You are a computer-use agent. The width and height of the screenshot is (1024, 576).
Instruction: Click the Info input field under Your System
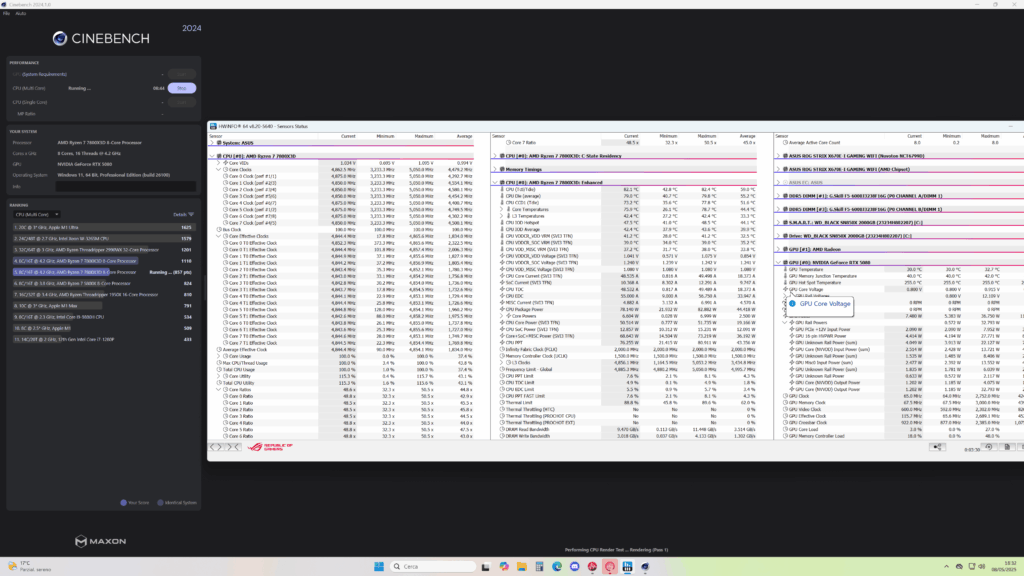pyautogui.click(x=125, y=186)
